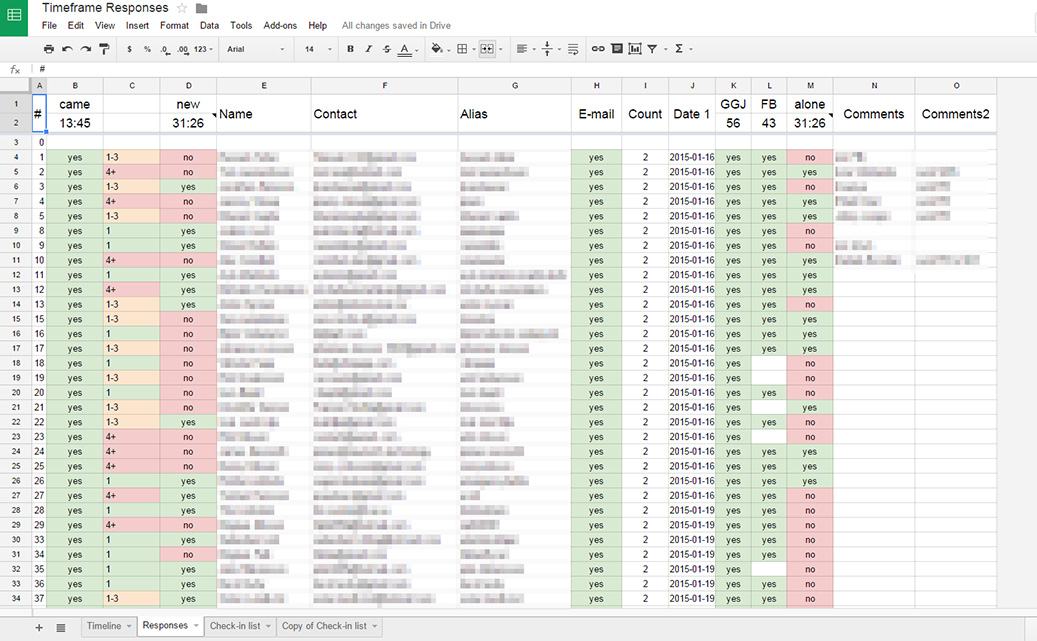The height and width of the screenshot is (641, 1037).
Task: Insert a link using toolbar icon
Action: pyautogui.click(x=598, y=48)
